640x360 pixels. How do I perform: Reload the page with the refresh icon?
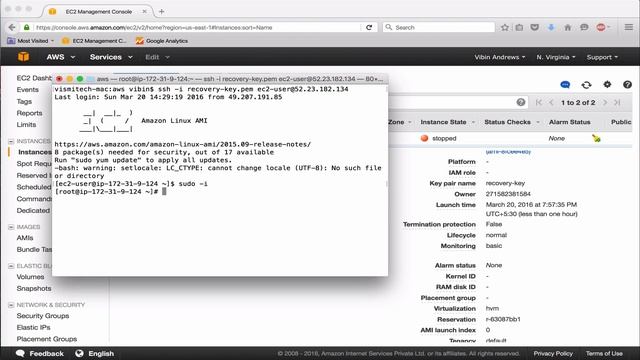click(x=369, y=27)
